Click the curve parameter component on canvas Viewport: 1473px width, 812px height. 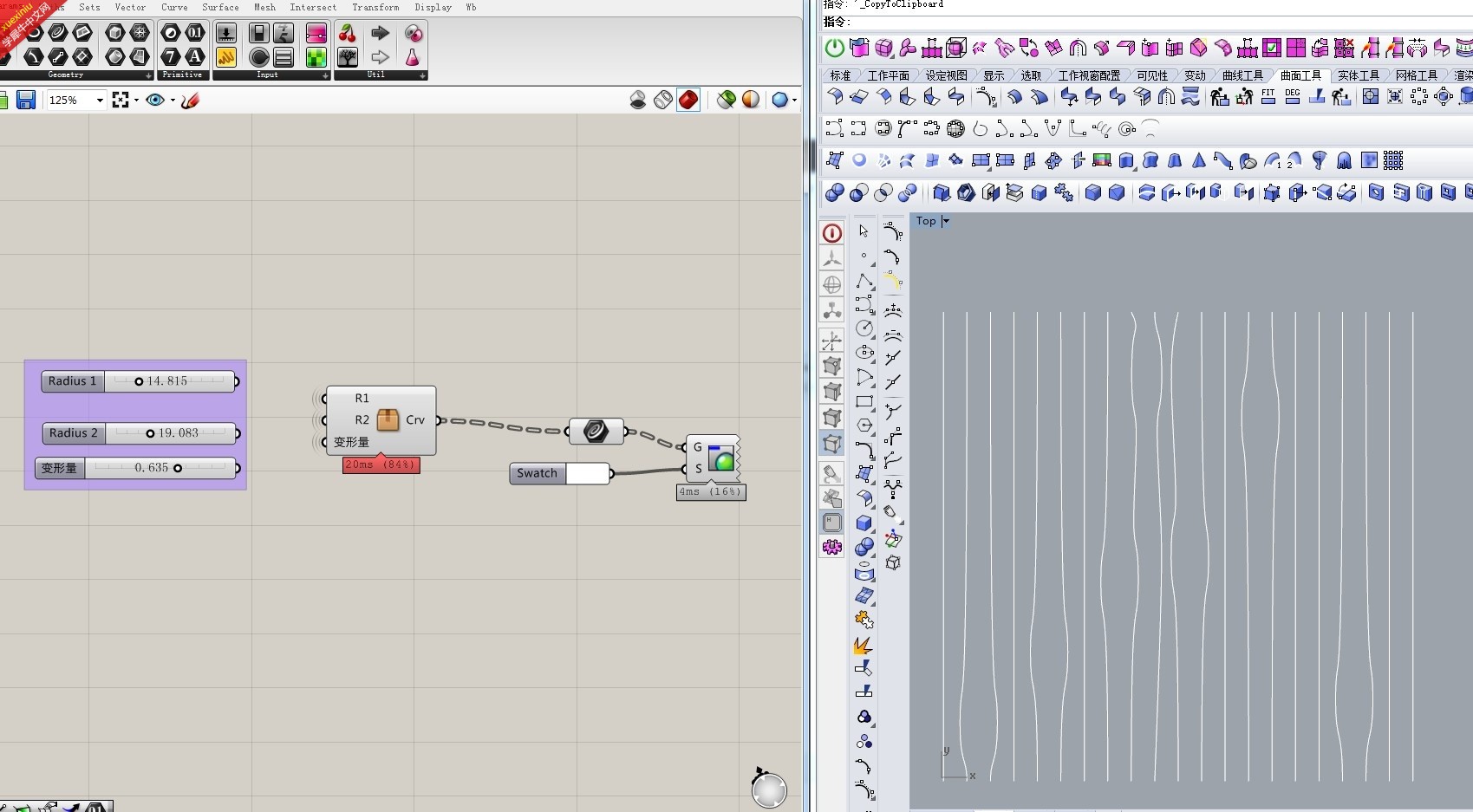[596, 431]
